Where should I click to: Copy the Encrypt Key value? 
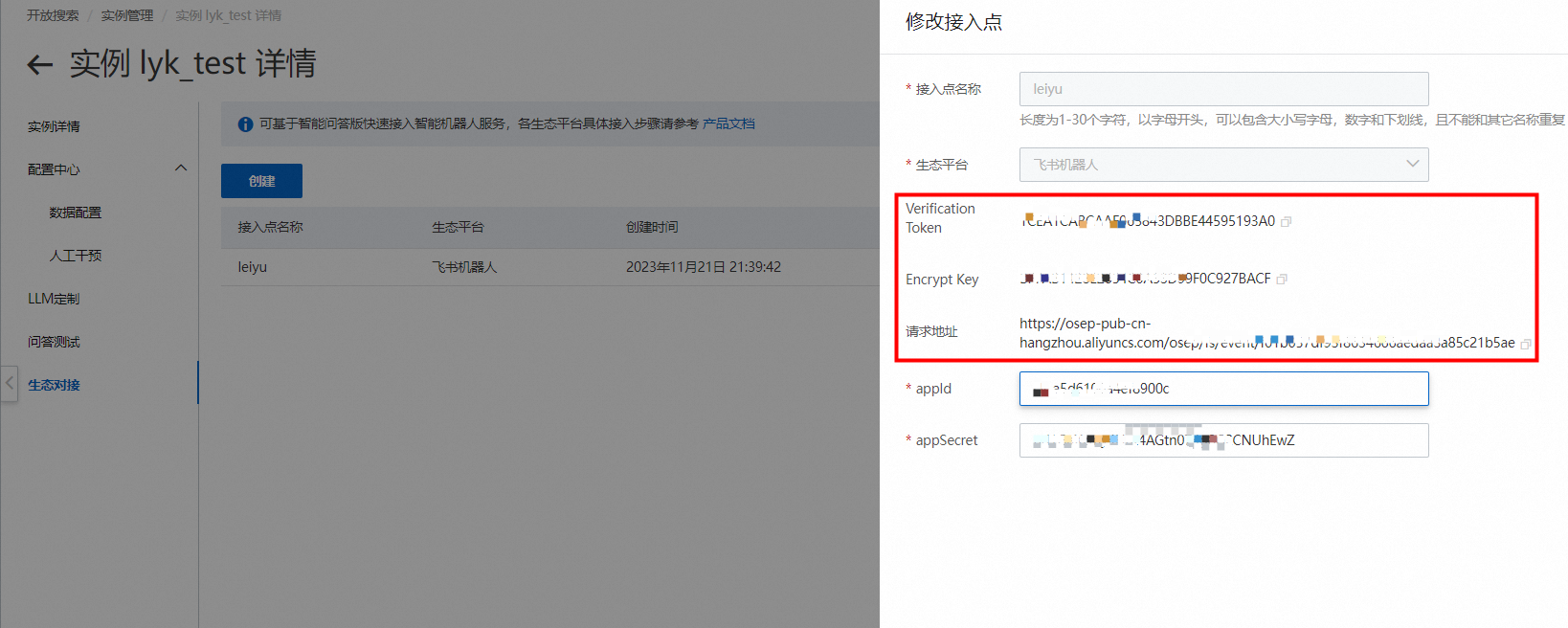click(1282, 280)
